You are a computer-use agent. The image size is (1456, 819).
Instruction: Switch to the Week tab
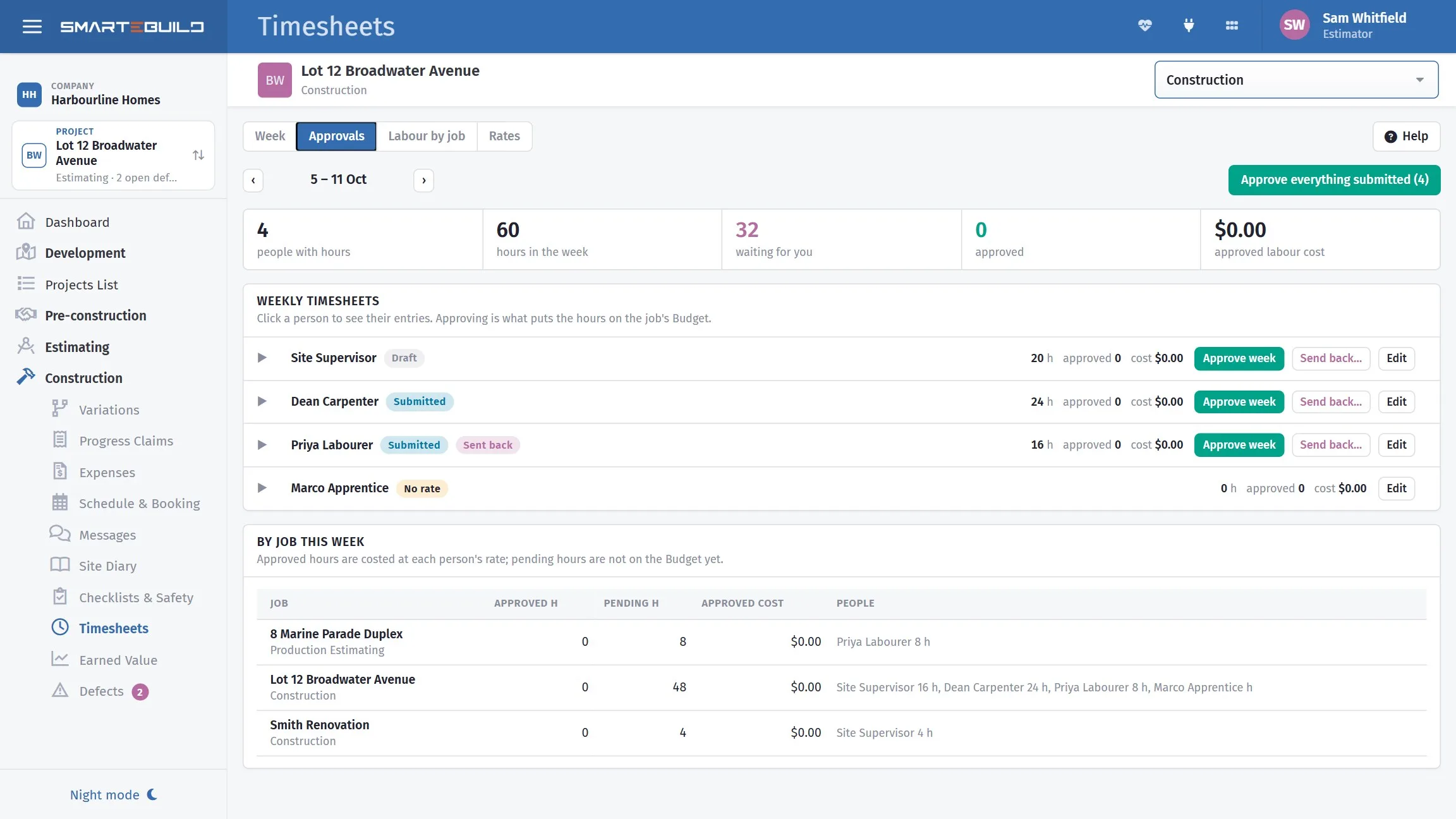pos(270,136)
